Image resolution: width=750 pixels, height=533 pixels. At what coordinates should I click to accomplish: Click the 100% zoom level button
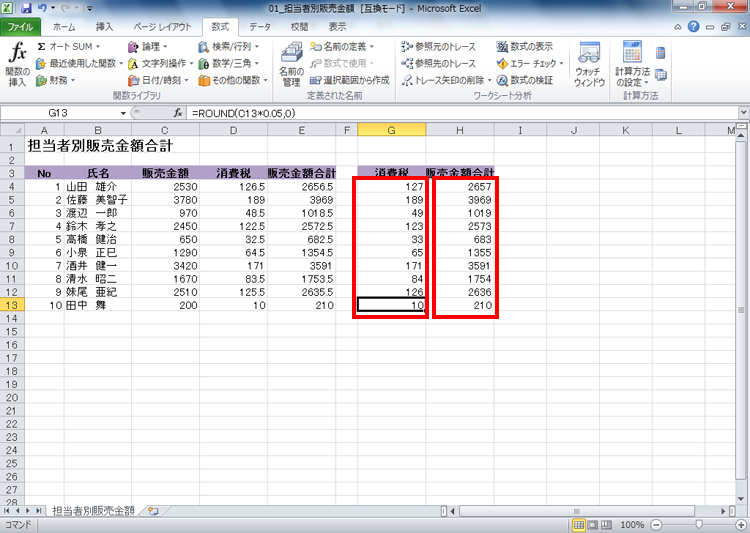631,525
